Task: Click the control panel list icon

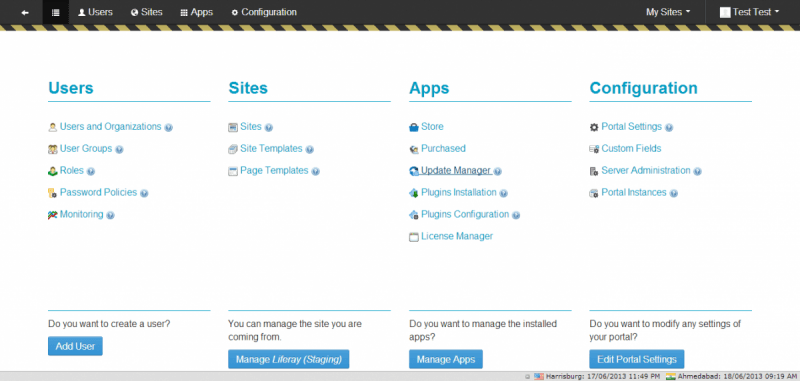Action: click(56, 12)
